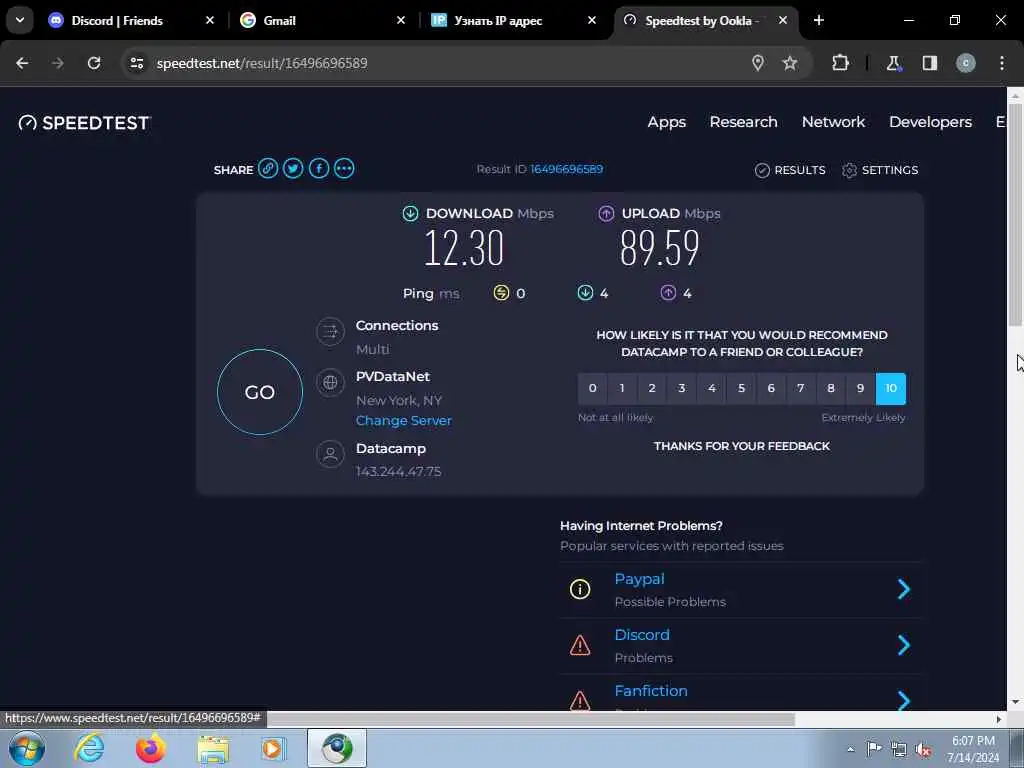Open the Network menu
This screenshot has width=1024, height=768.
pyautogui.click(x=833, y=122)
